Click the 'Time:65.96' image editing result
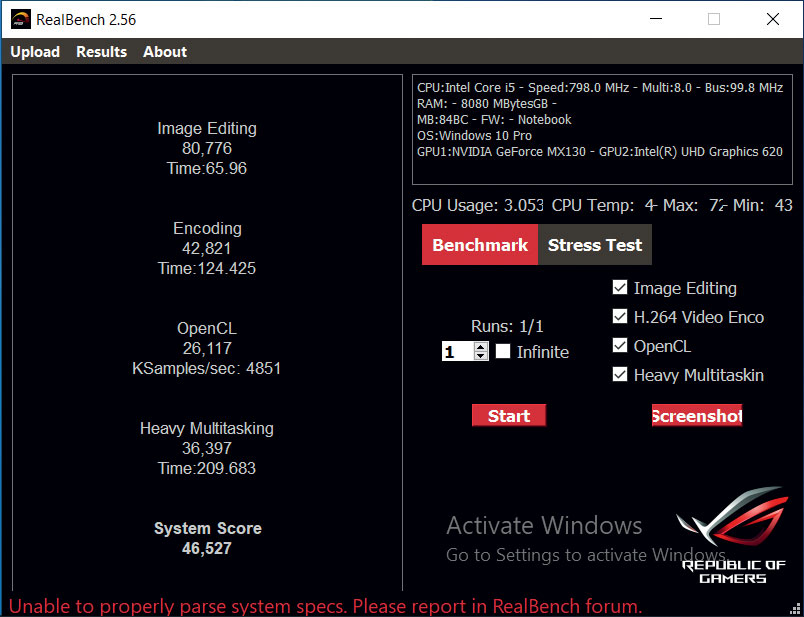The height and width of the screenshot is (617, 804). (x=207, y=168)
